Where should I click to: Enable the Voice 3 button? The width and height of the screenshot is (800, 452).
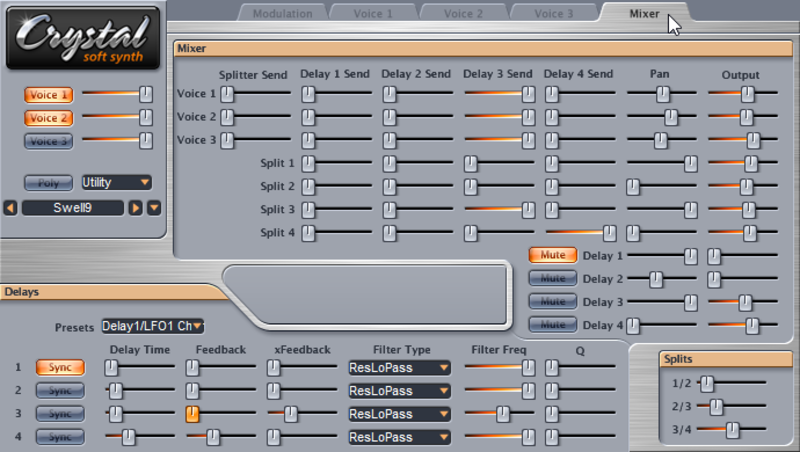pyautogui.click(x=48, y=141)
